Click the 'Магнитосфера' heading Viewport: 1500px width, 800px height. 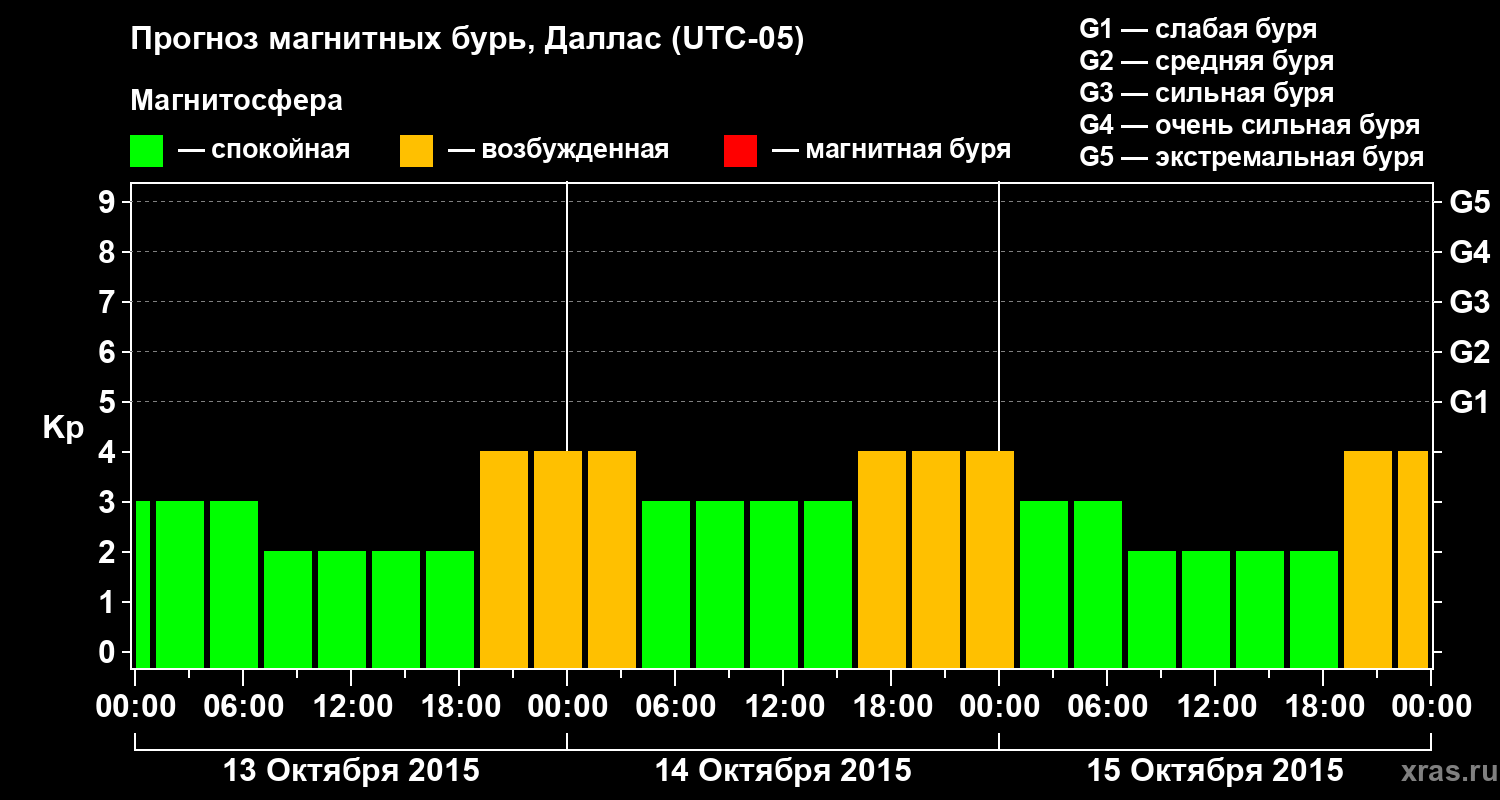click(236, 101)
